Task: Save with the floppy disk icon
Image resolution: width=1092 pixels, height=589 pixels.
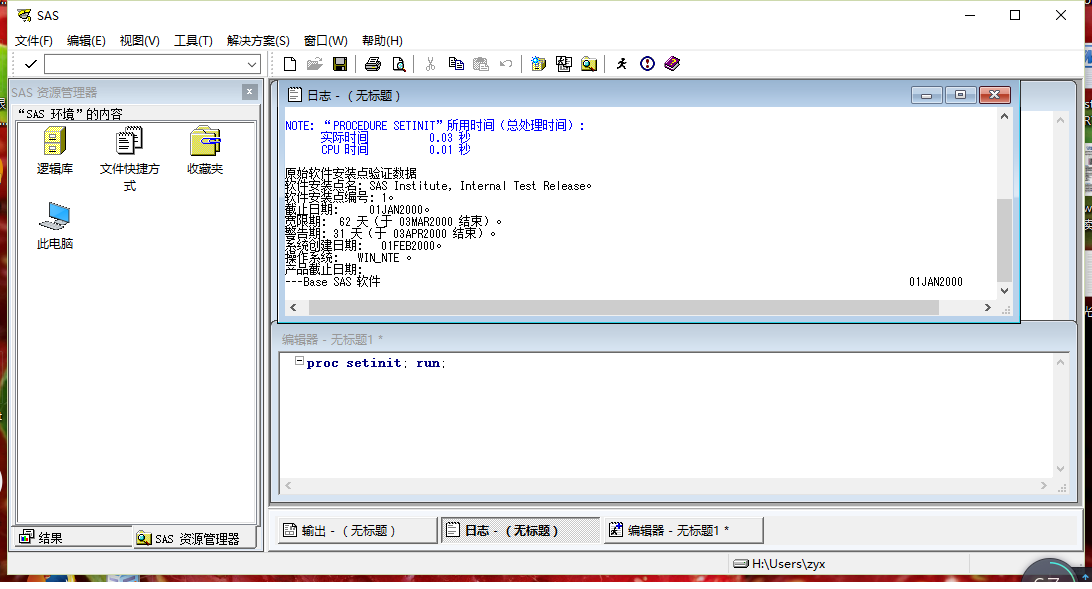Action: [x=340, y=64]
